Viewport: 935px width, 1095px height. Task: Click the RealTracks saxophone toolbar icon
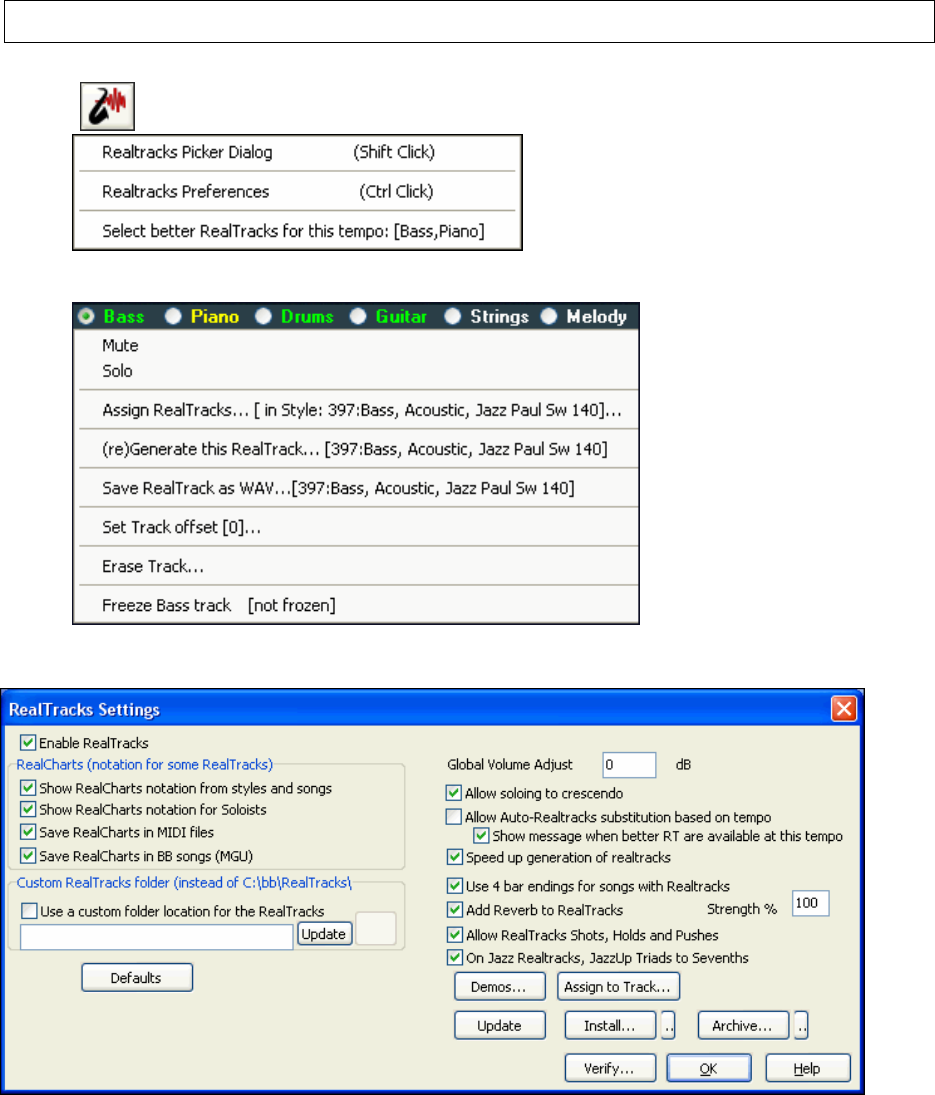point(107,106)
